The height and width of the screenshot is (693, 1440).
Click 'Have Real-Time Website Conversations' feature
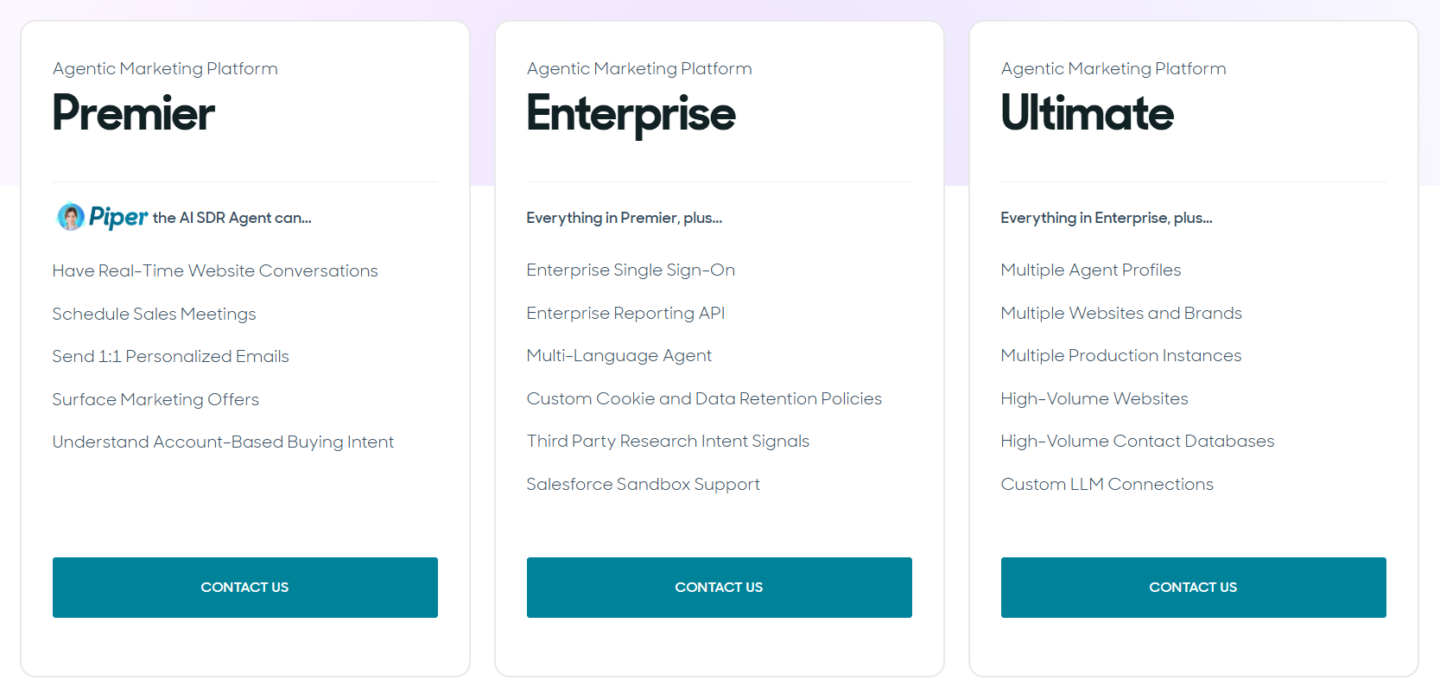tap(214, 270)
